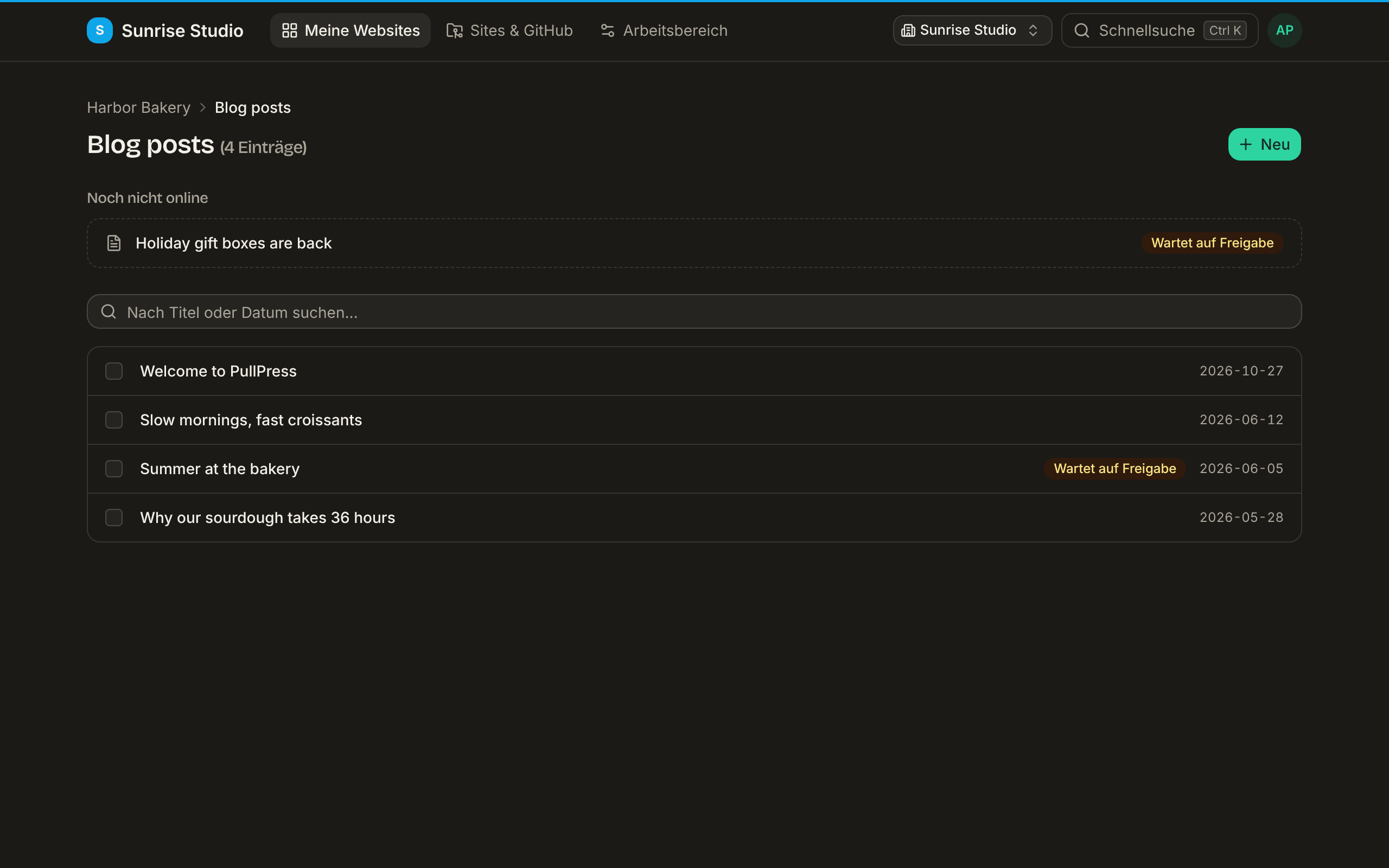Open the Holiday gift boxes are back draft
The height and width of the screenshot is (868, 1389).
coord(694,243)
